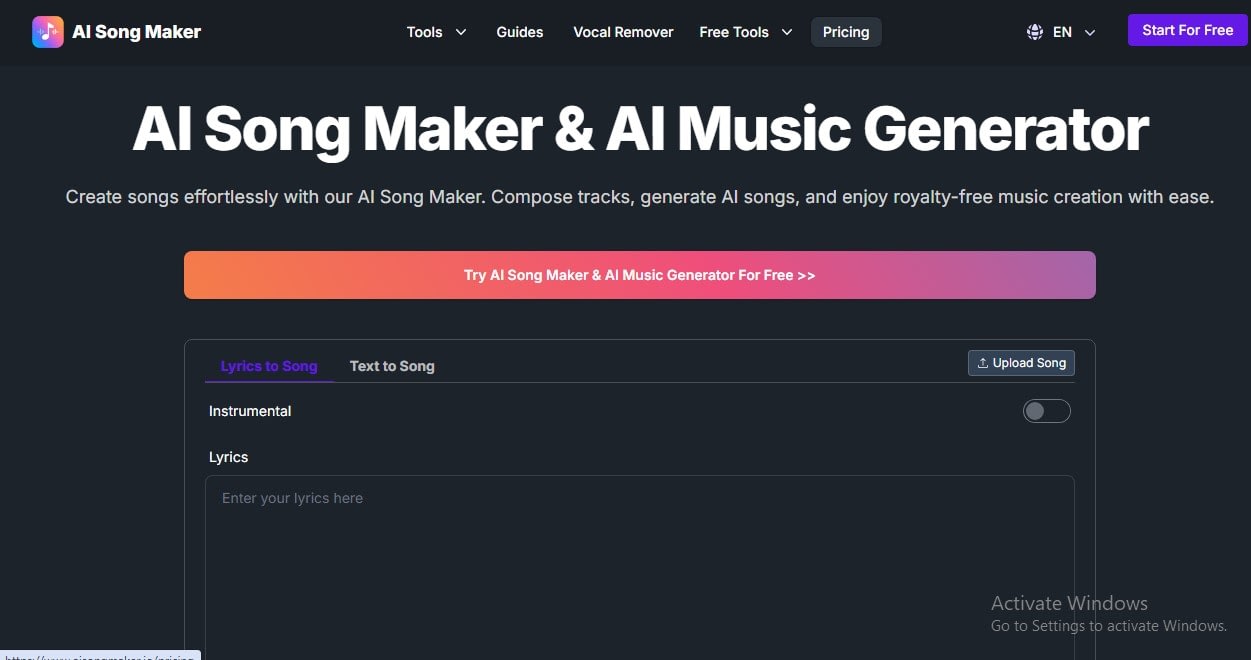Viewport: 1251px width, 660px height.
Task: Click the gradient Try For Free bar
Action: [640, 274]
